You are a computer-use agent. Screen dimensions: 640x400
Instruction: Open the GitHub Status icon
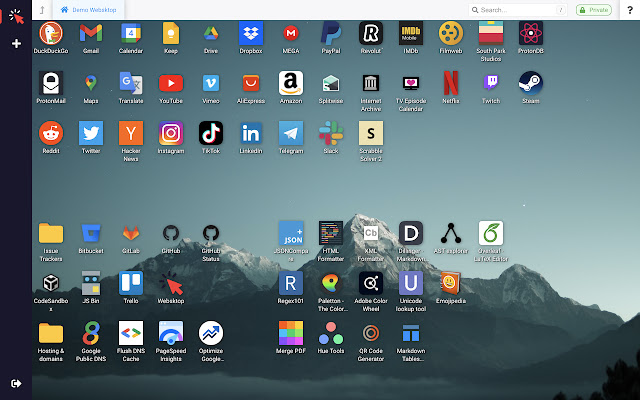click(x=211, y=233)
